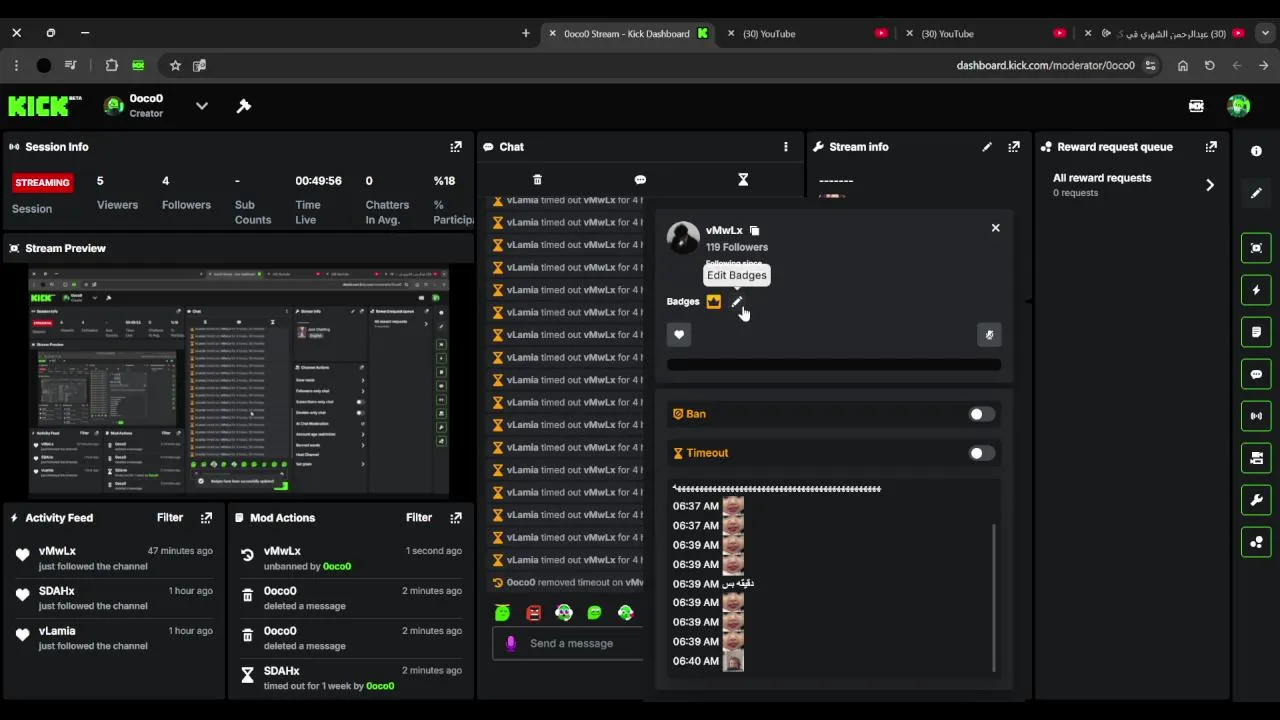Screen dimensions: 1280x720
Task: Click the 0oco0 removed timeout chat line
Action: (x=568, y=582)
